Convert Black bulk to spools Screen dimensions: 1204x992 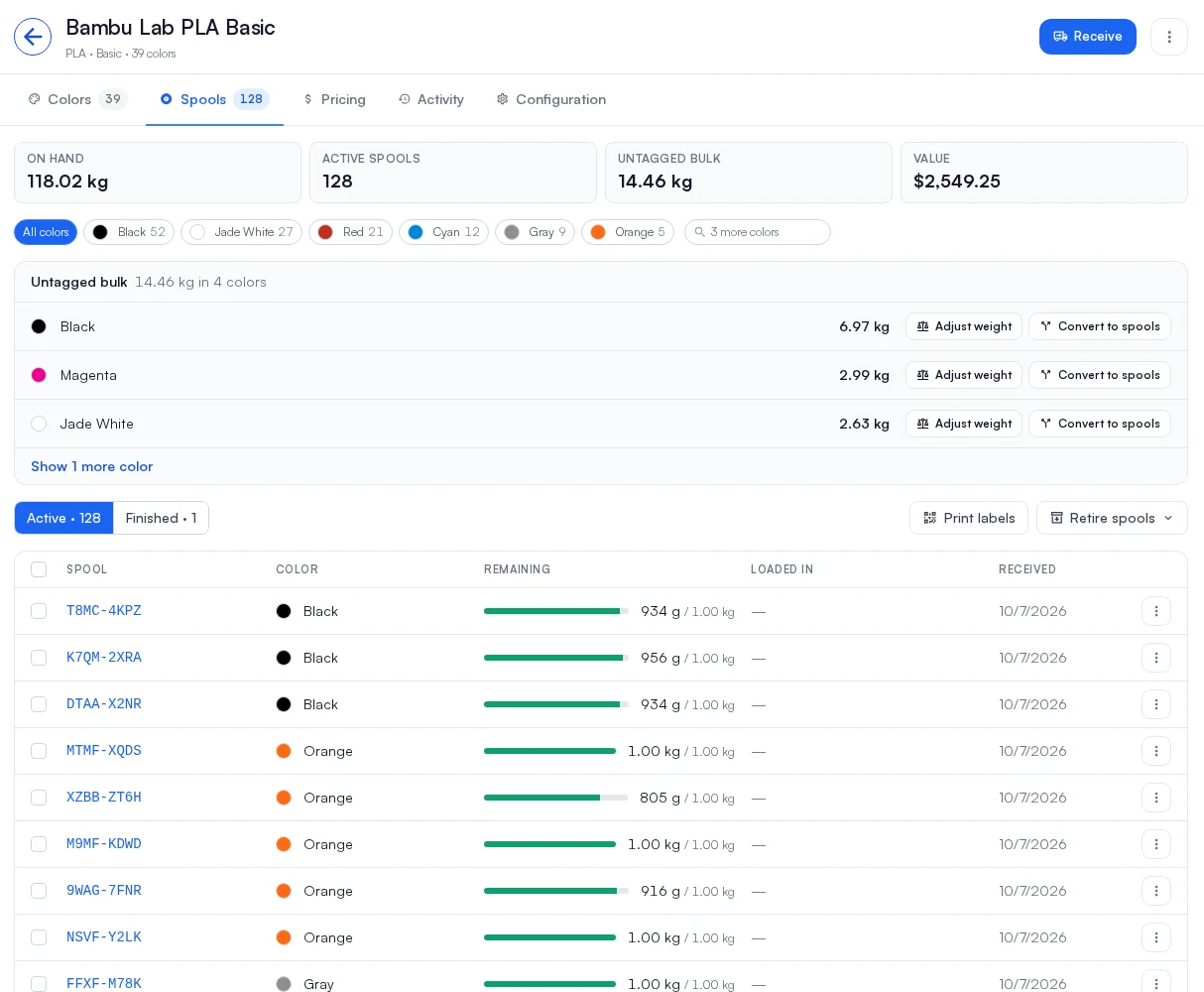[x=1100, y=326]
